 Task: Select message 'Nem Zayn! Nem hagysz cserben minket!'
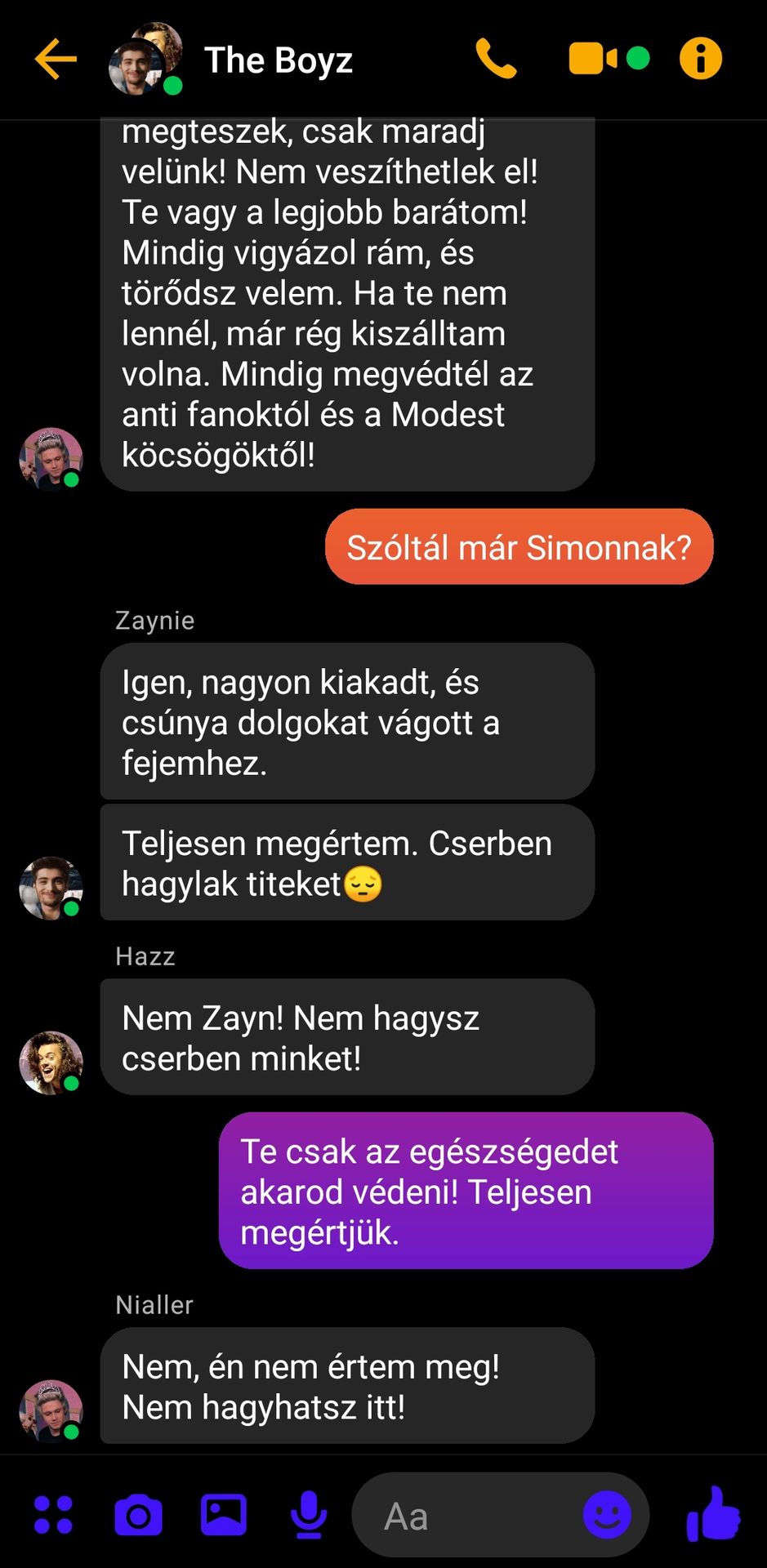(347, 1037)
